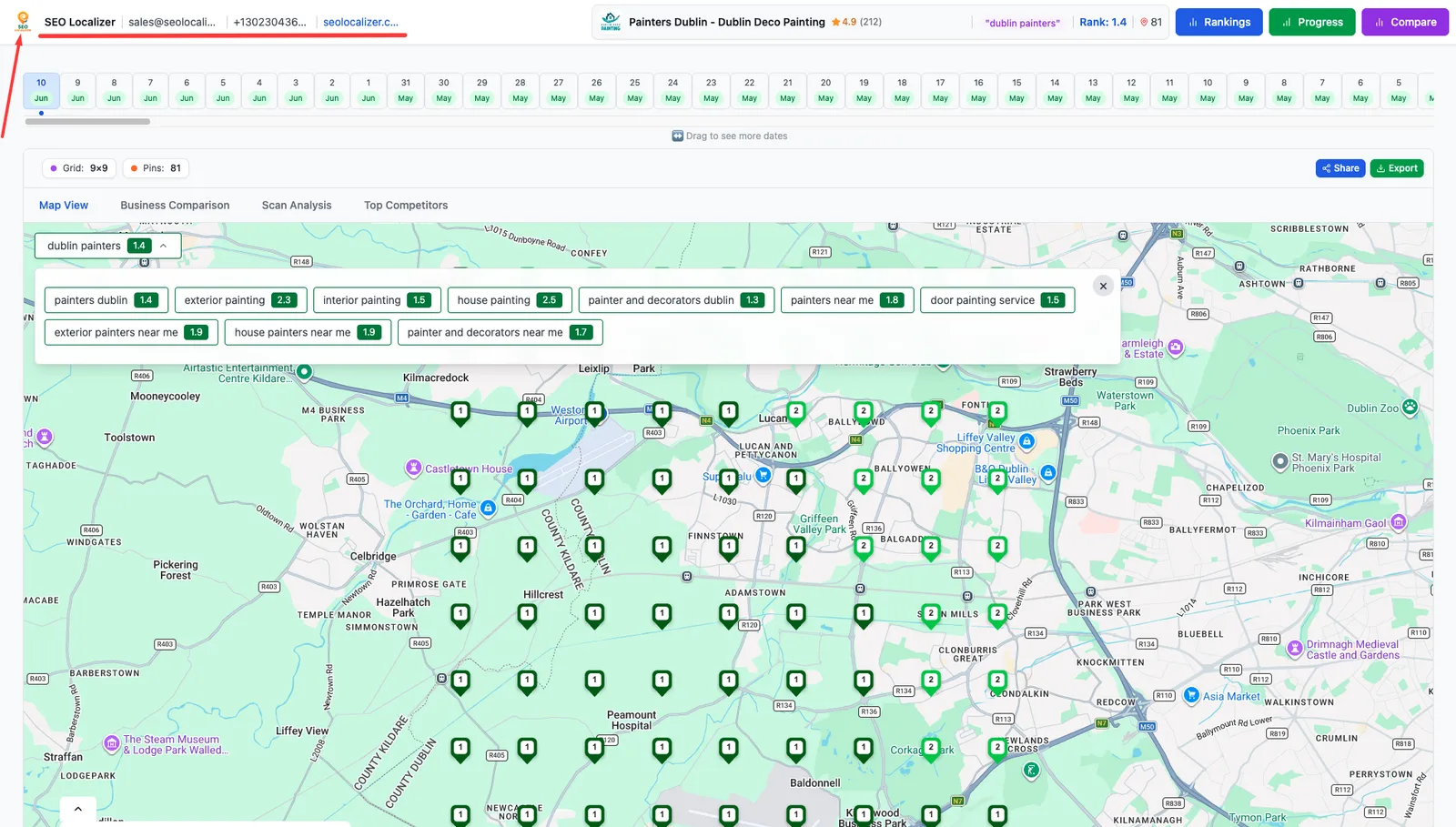Click the sales@seolocali... email text

click(172, 22)
